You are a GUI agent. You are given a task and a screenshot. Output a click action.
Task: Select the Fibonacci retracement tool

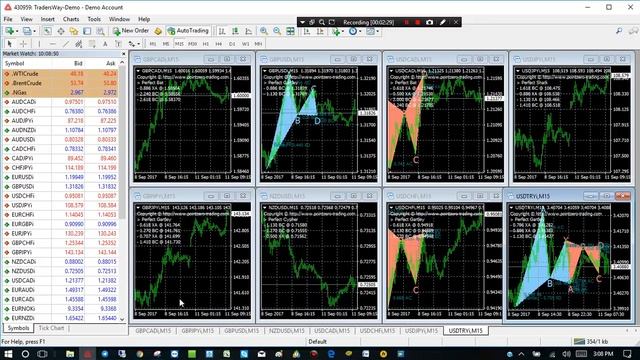tap(92, 44)
